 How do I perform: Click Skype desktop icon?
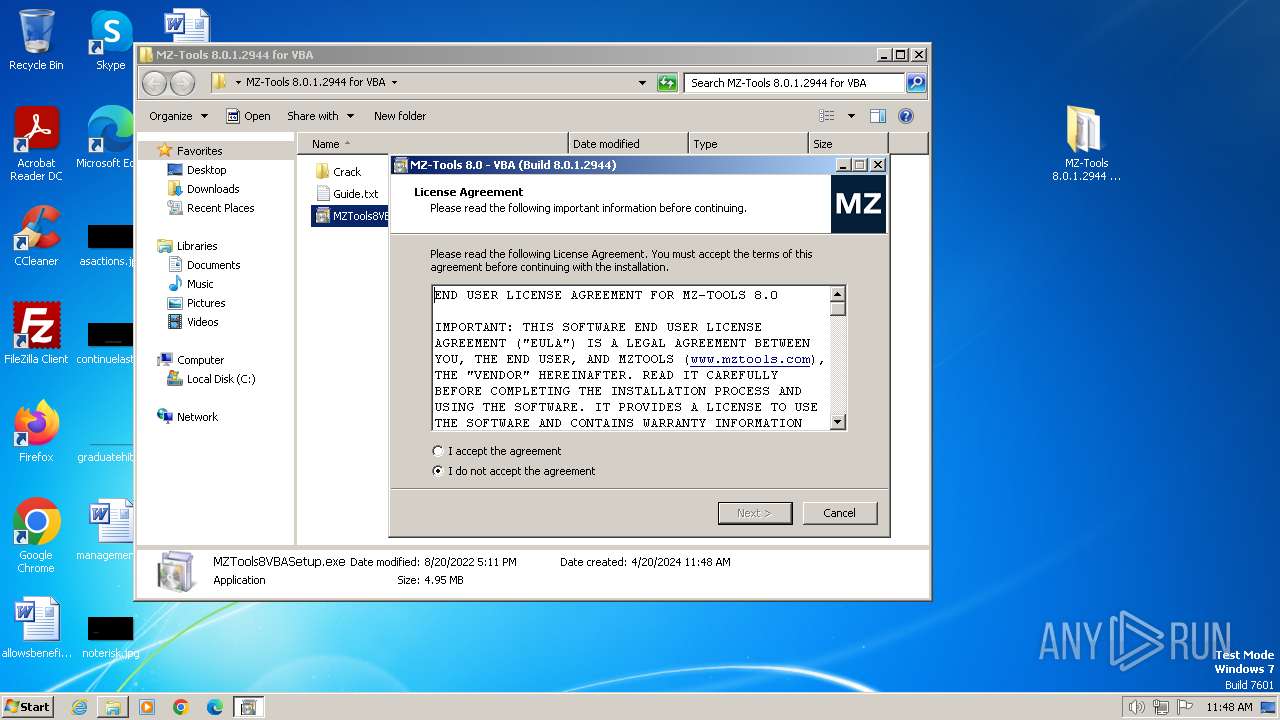[x=110, y=40]
